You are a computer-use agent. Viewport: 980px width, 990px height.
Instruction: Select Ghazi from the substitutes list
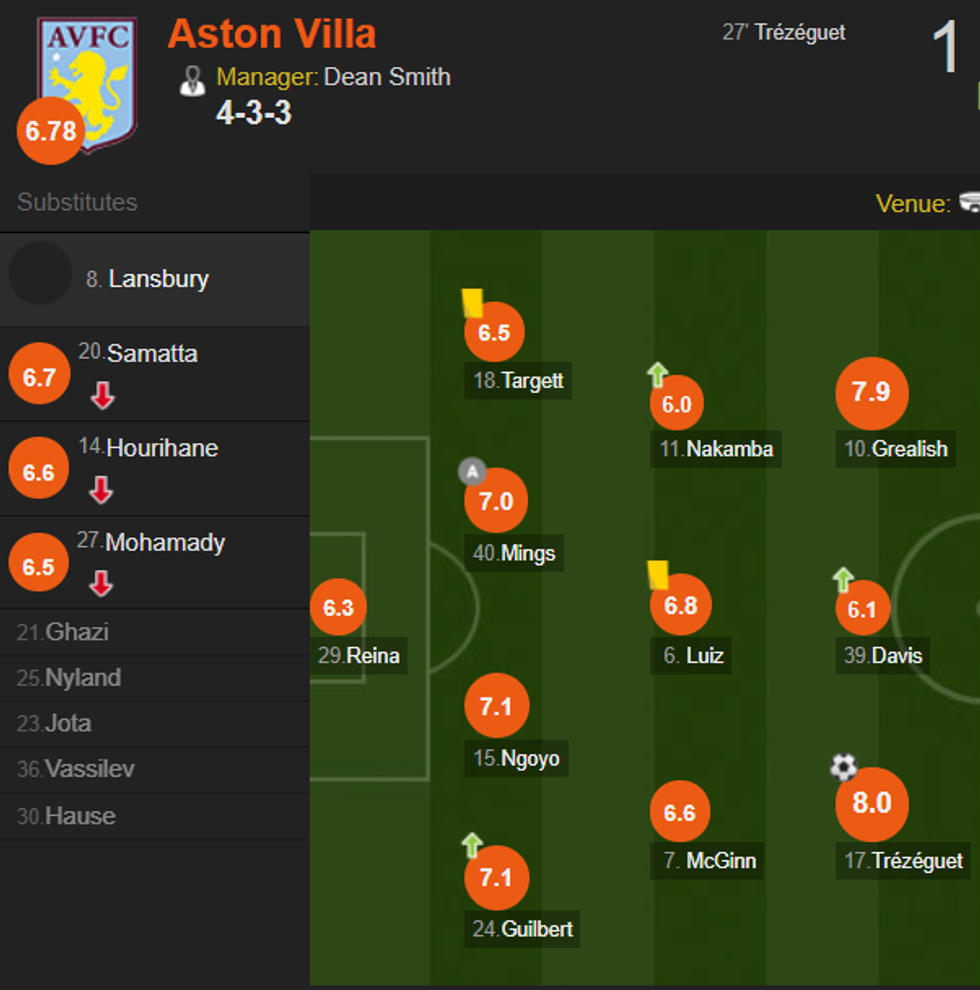(x=76, y=632)
